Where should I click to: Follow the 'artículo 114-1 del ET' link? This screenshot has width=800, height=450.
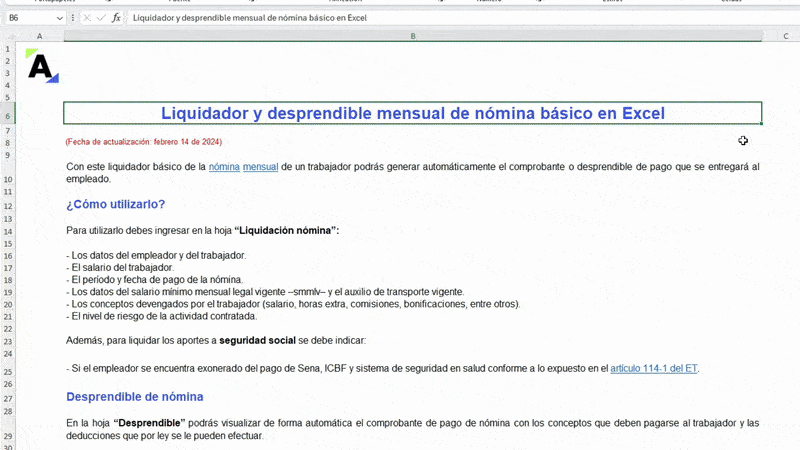pos(654,368)
